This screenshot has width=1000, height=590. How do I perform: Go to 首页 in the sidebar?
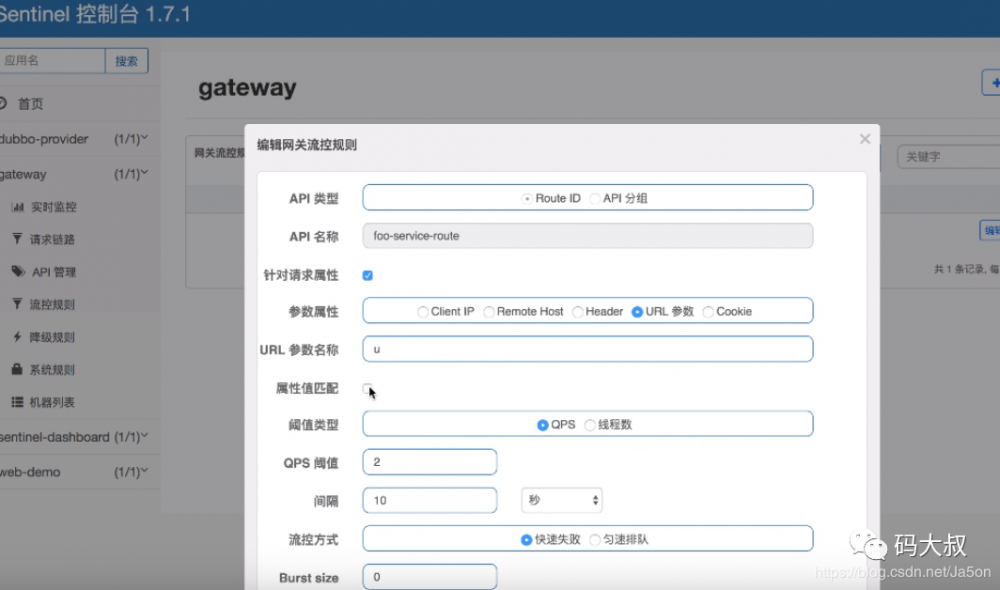30,103
